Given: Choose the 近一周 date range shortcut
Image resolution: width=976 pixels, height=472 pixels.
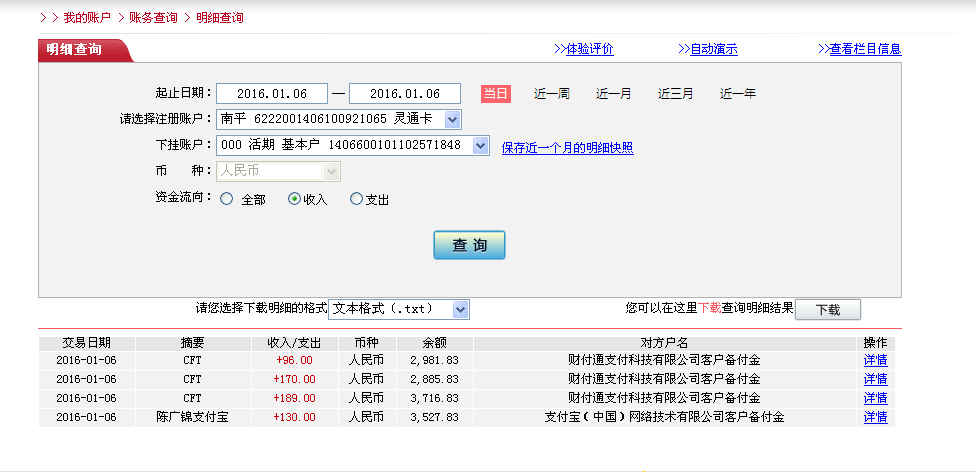Looking at the screenshot, I should tap(551, 94).
